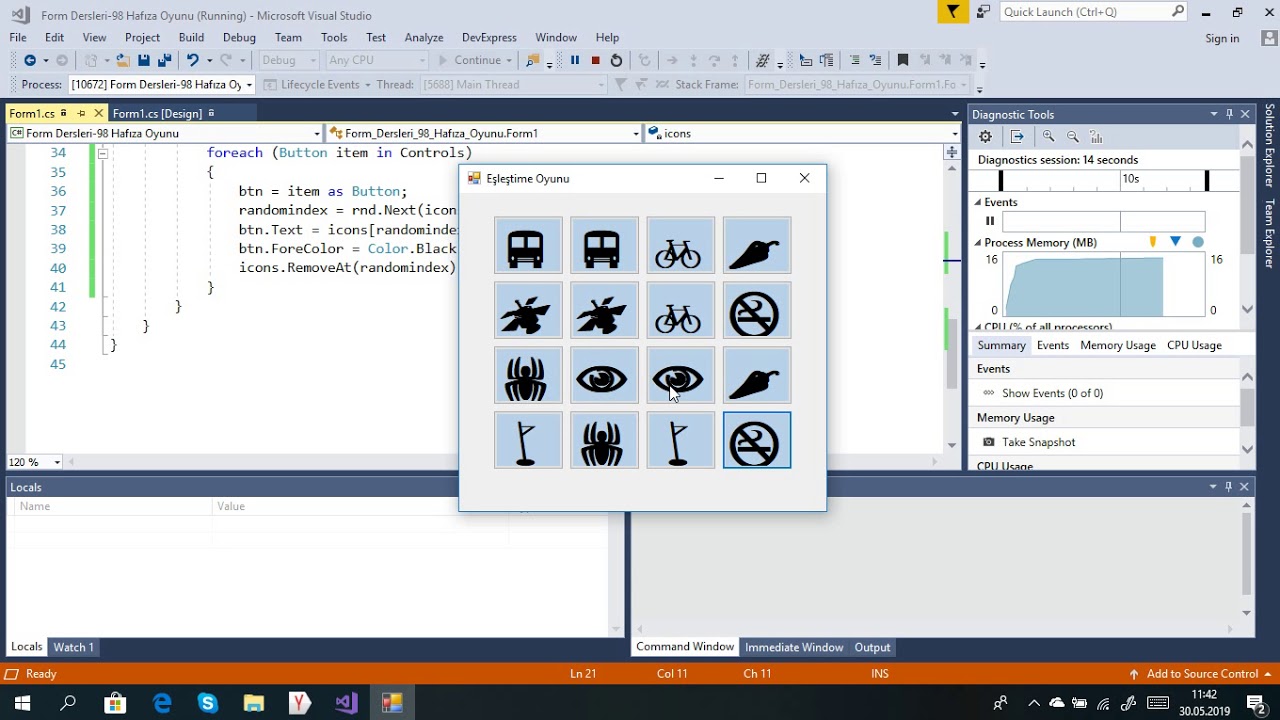Collapse the Events graph section
Screen dimensions: 1280x720
pyautogui.click(x=979, y=202)
